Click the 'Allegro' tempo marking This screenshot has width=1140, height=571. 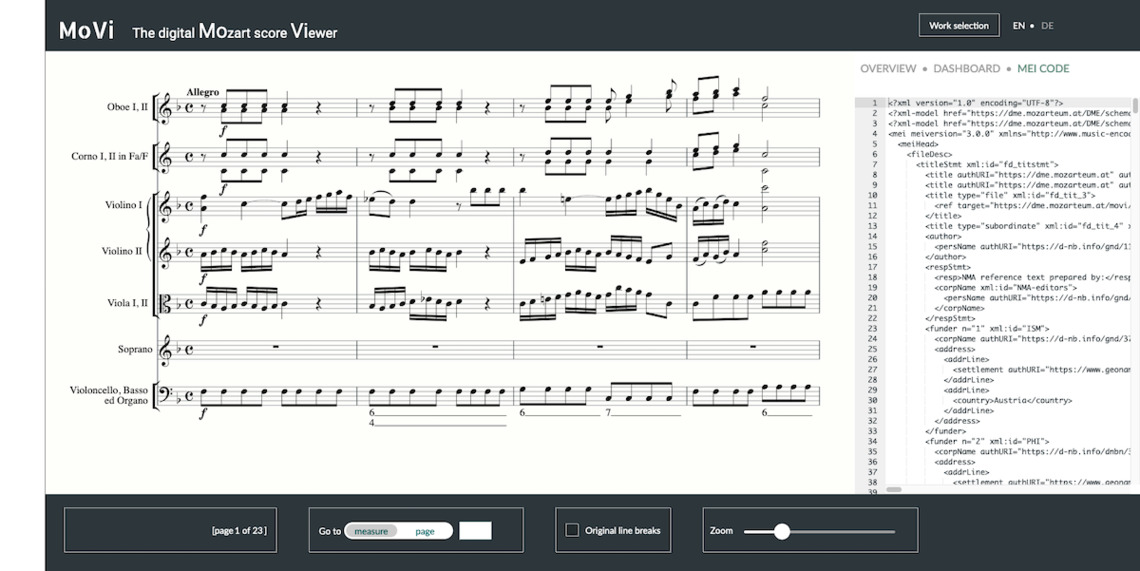click(x=203, y=92)
